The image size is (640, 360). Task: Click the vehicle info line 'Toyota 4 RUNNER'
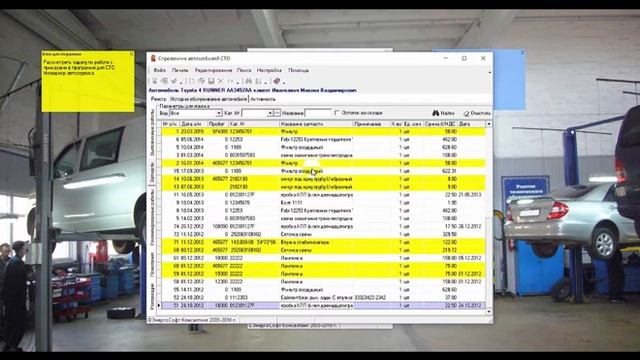253,90
